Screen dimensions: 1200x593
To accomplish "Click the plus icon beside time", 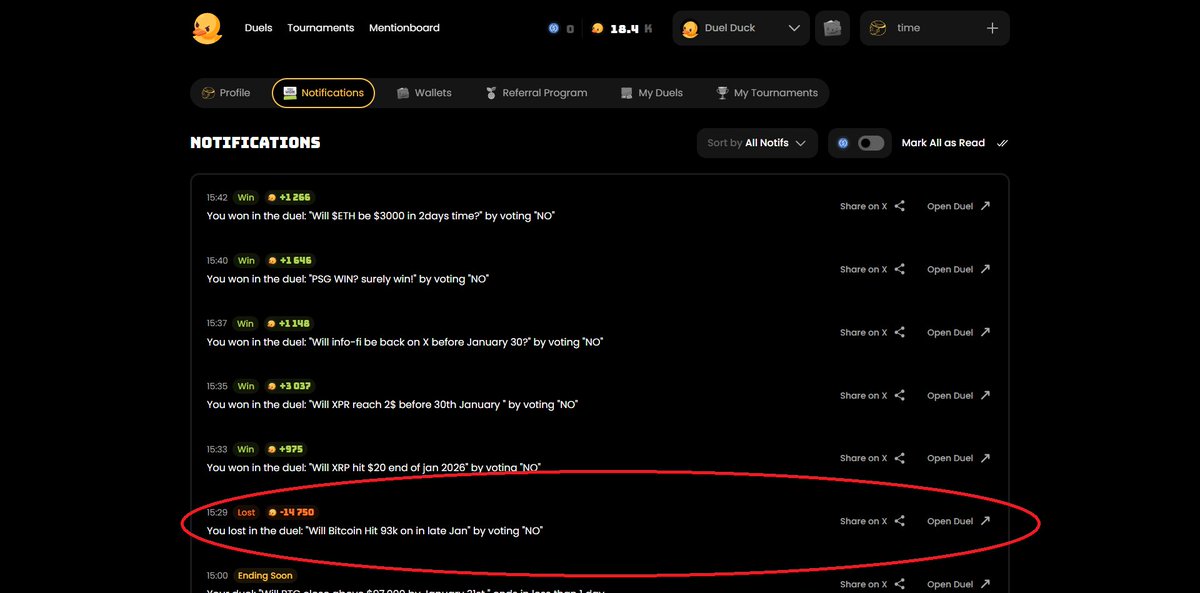I will pos(992,29).
